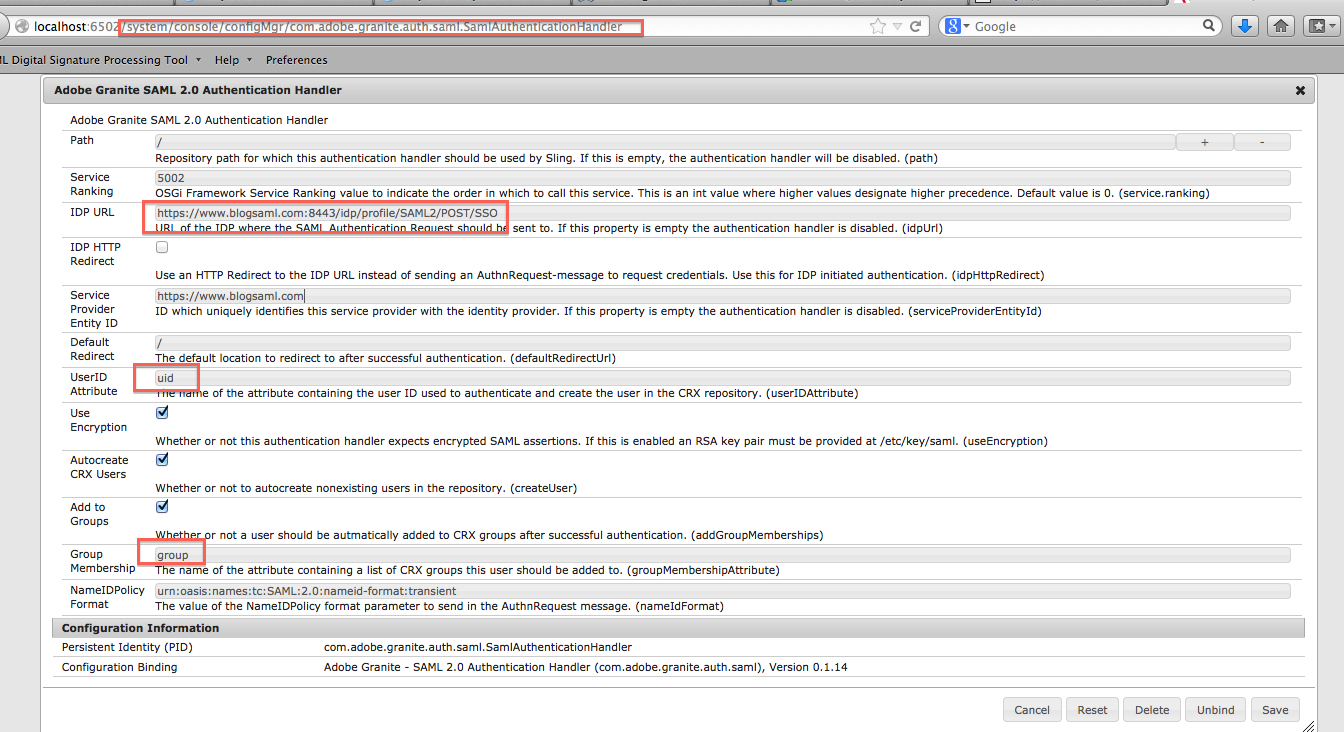
Task: Click the NameIDPolicy Format field
Action: (722, 591)
